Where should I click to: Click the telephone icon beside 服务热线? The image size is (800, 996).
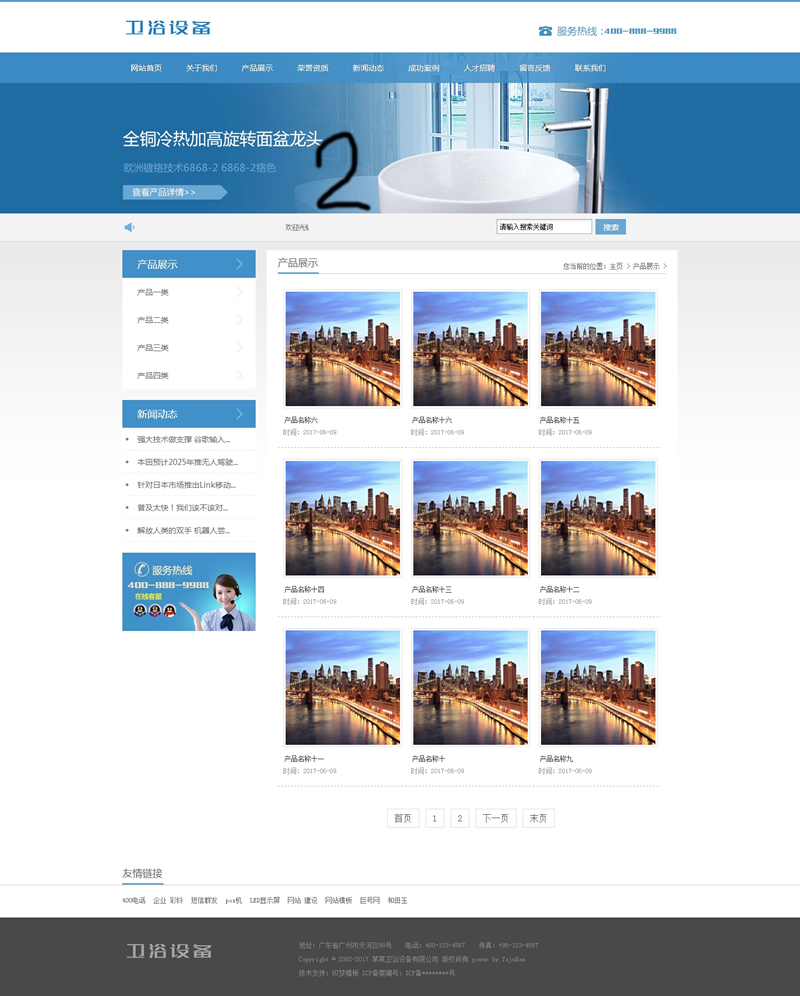click(545, 31)
